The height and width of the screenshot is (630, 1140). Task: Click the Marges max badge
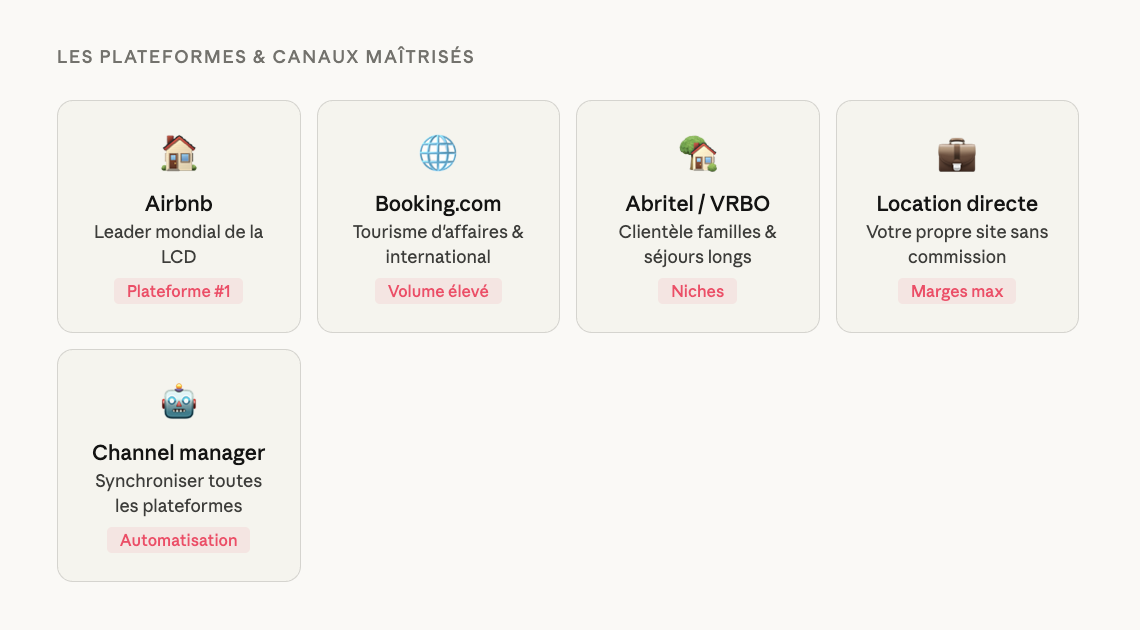click(957, 291)
